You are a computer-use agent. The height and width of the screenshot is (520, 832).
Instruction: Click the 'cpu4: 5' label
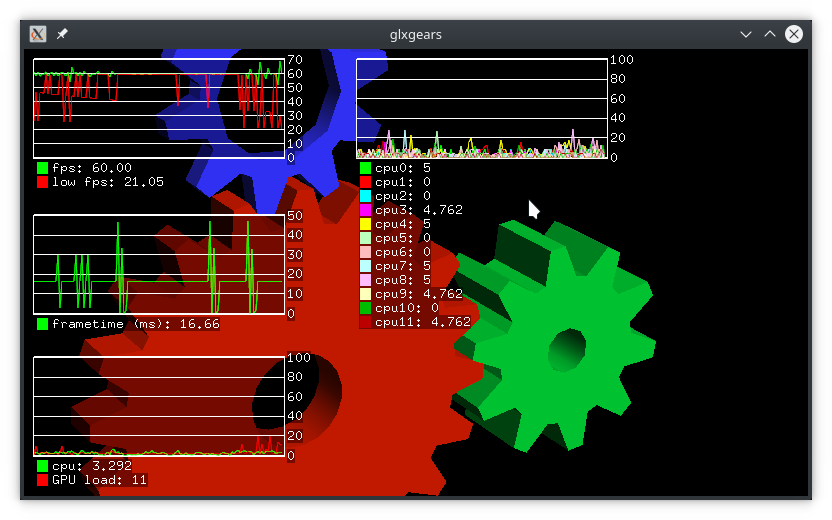click(x=403, y=224)
